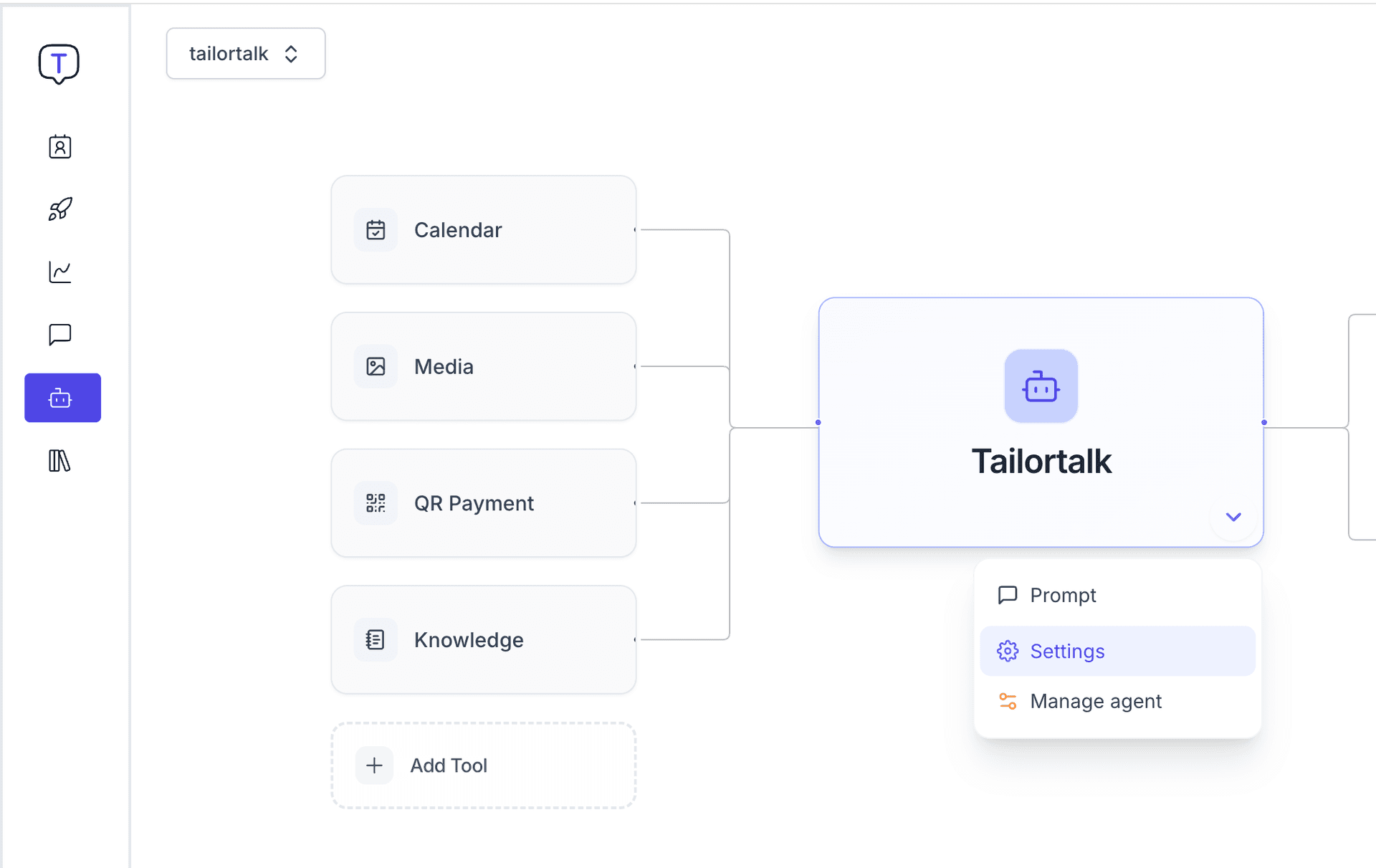Open the contacts sidebar icon

tap(60, 147)
